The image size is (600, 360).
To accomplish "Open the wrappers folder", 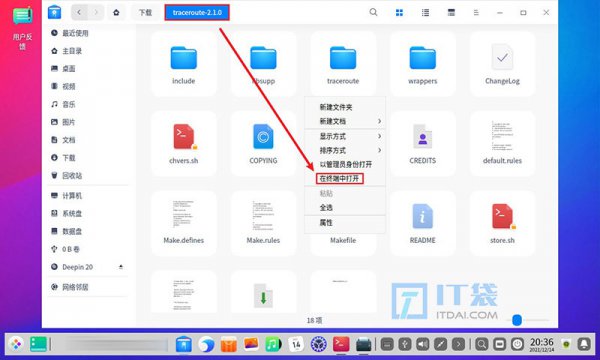I will (422, 64).
